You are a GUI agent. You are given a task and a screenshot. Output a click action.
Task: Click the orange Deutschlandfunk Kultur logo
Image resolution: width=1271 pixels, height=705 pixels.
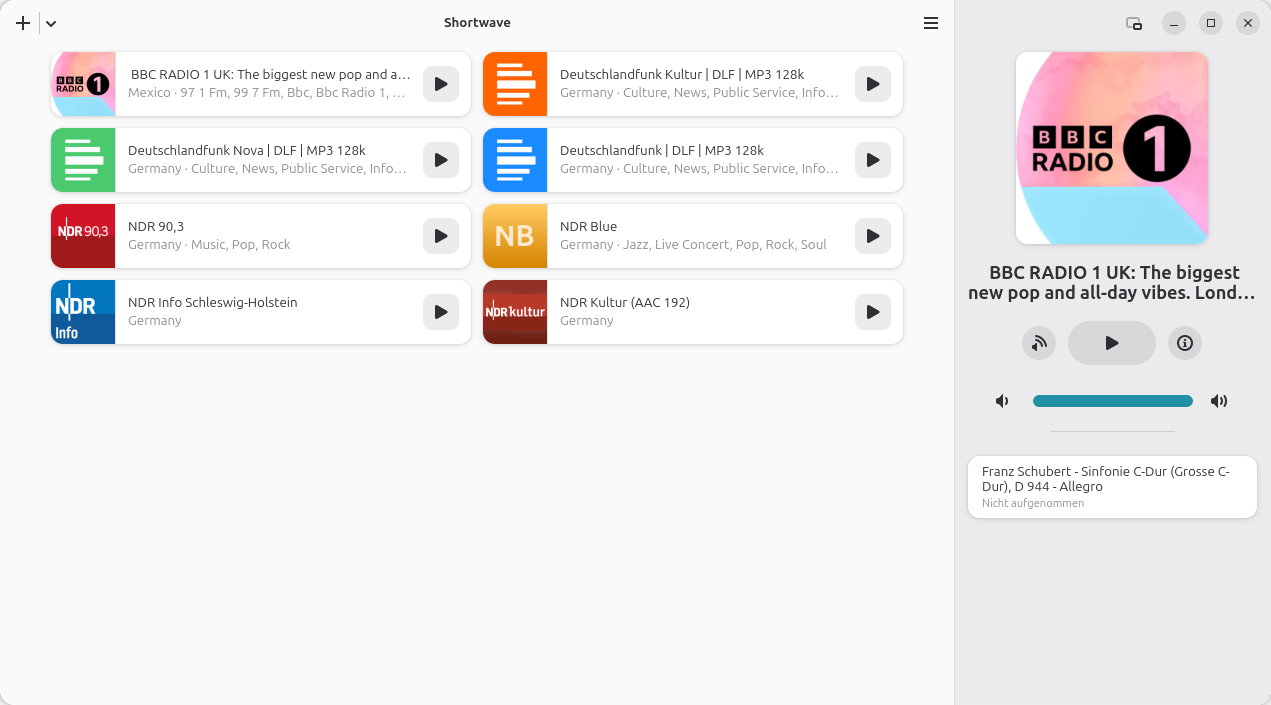tap(515, 84)
